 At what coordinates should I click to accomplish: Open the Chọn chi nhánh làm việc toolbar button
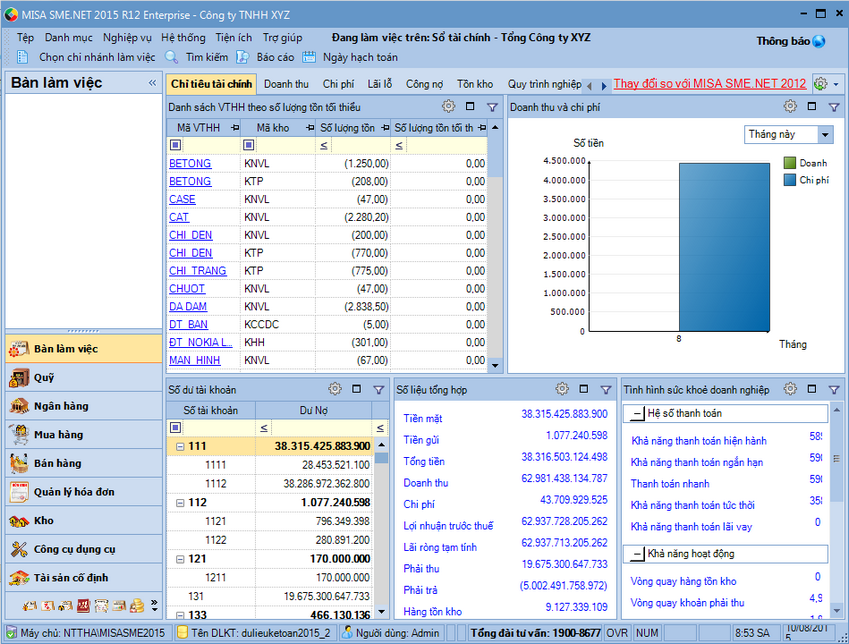[x=87, y=57]
